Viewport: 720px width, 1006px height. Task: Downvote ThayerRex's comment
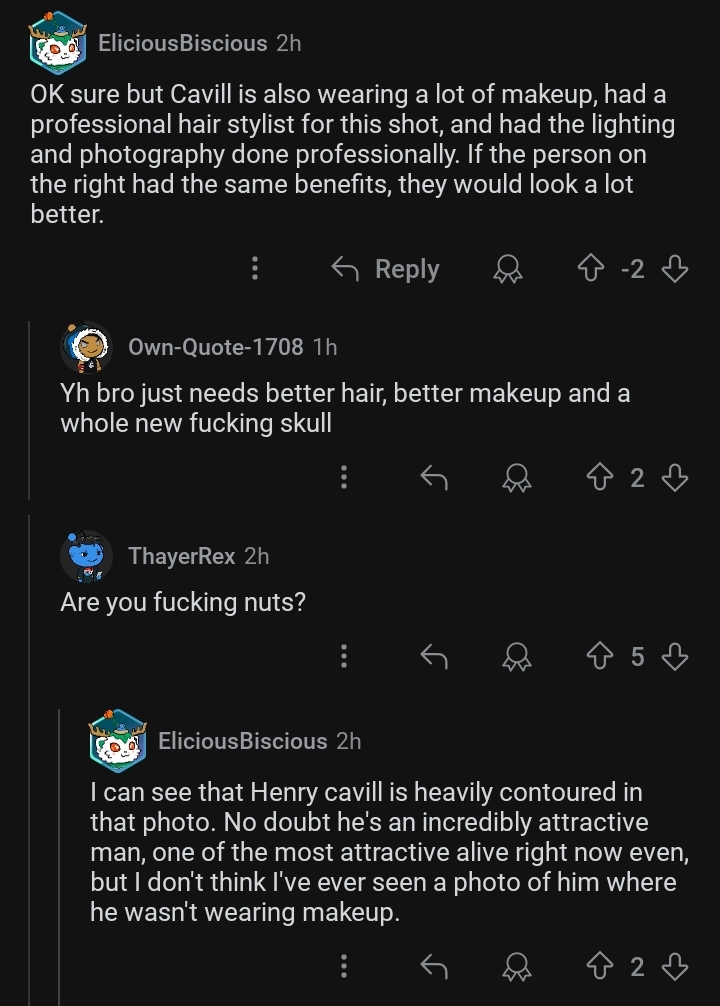[x=676, y=656]
